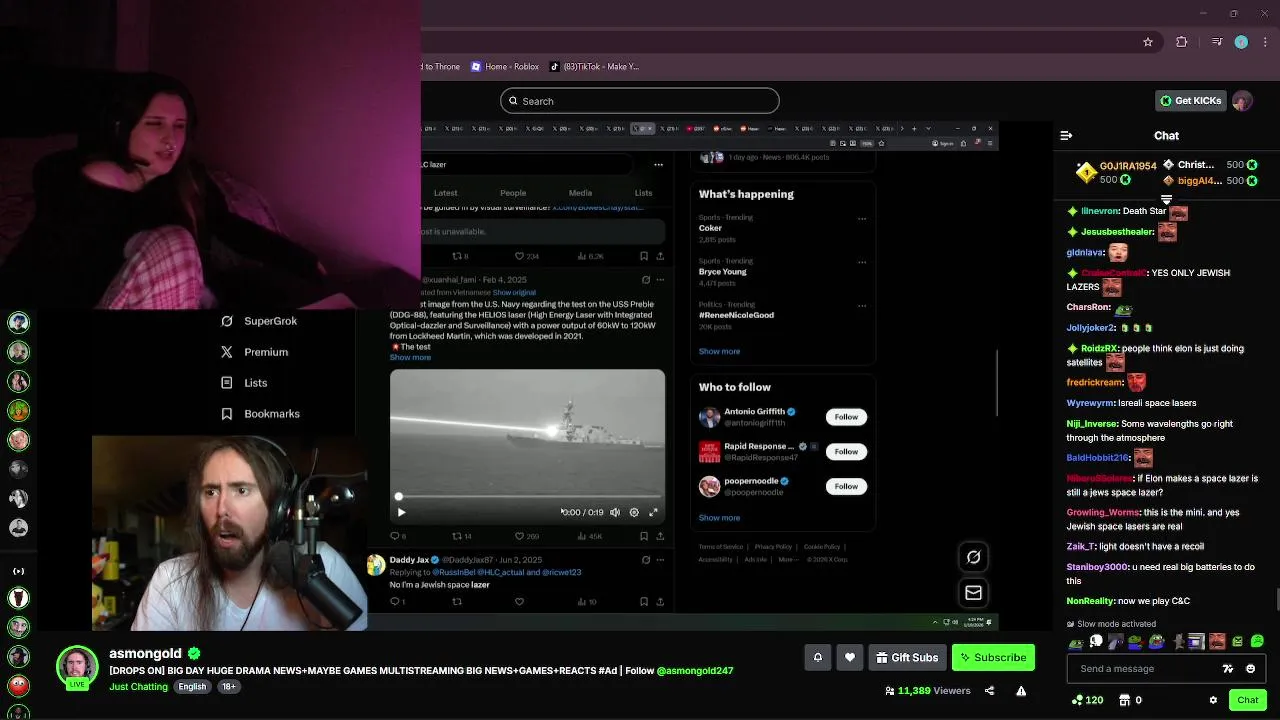Click the Kick user avatar top right
This screenshot has height=720, width=1280.
(x=1242, y=101)
